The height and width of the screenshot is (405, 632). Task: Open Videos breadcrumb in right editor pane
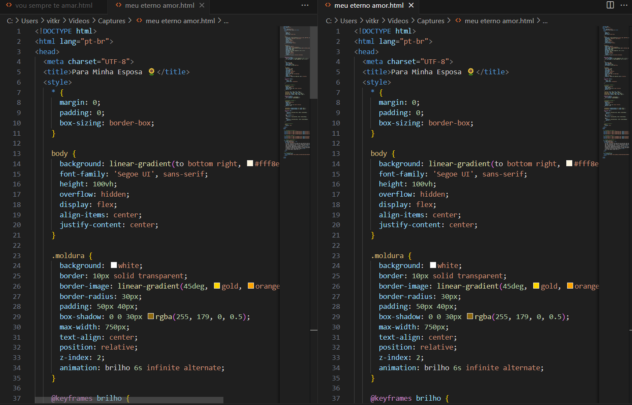pyautogui.click(x=398, y=21)
